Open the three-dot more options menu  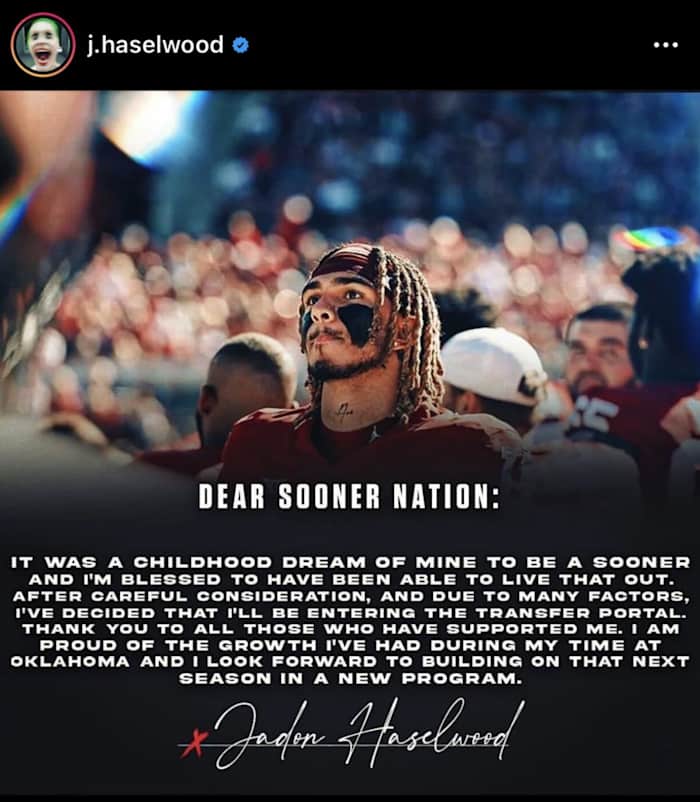tap(666, 45)
